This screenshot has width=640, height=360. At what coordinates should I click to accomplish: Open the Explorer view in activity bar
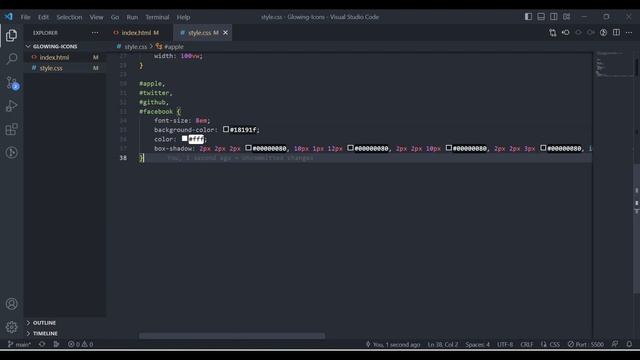pos(11,36)
